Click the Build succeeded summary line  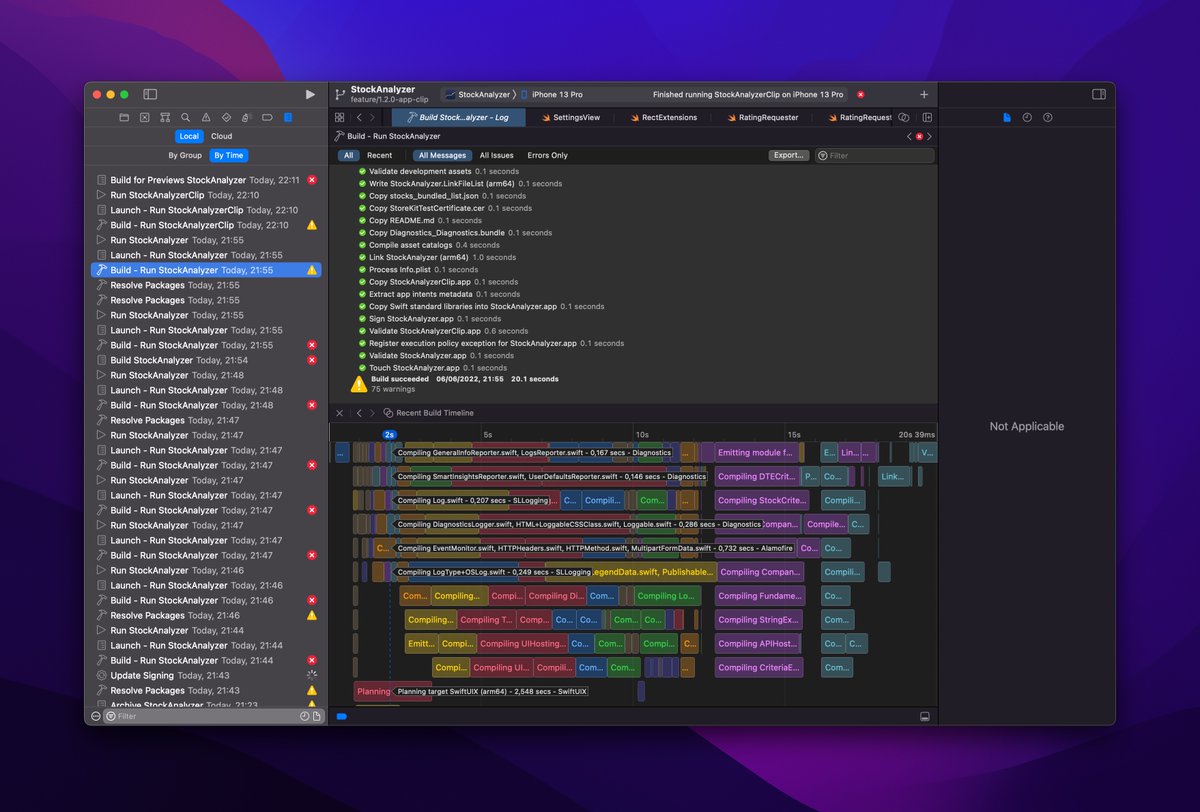(464, 380)
